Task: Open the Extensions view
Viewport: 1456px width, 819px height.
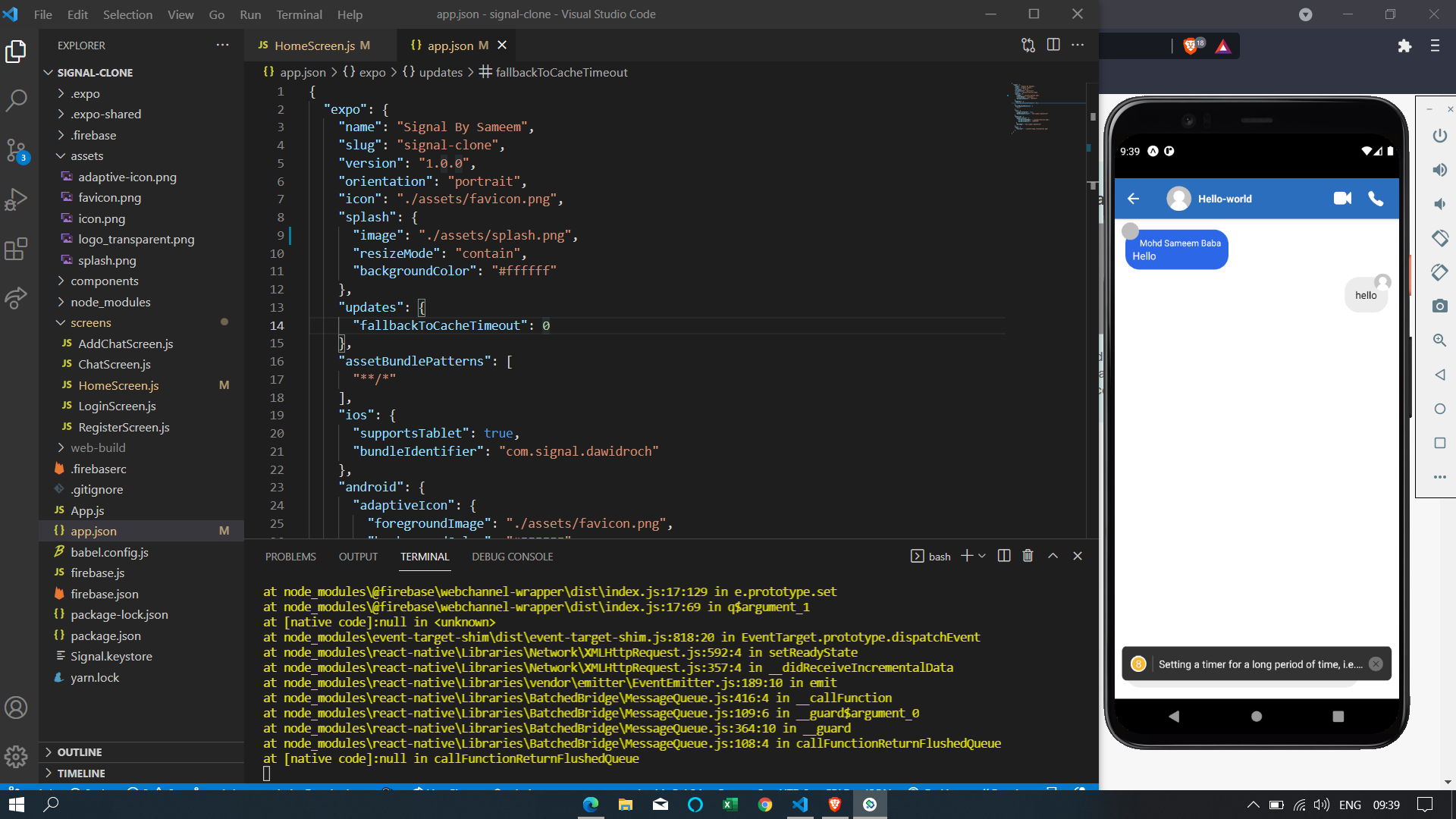Action: (x=16, y=249)
